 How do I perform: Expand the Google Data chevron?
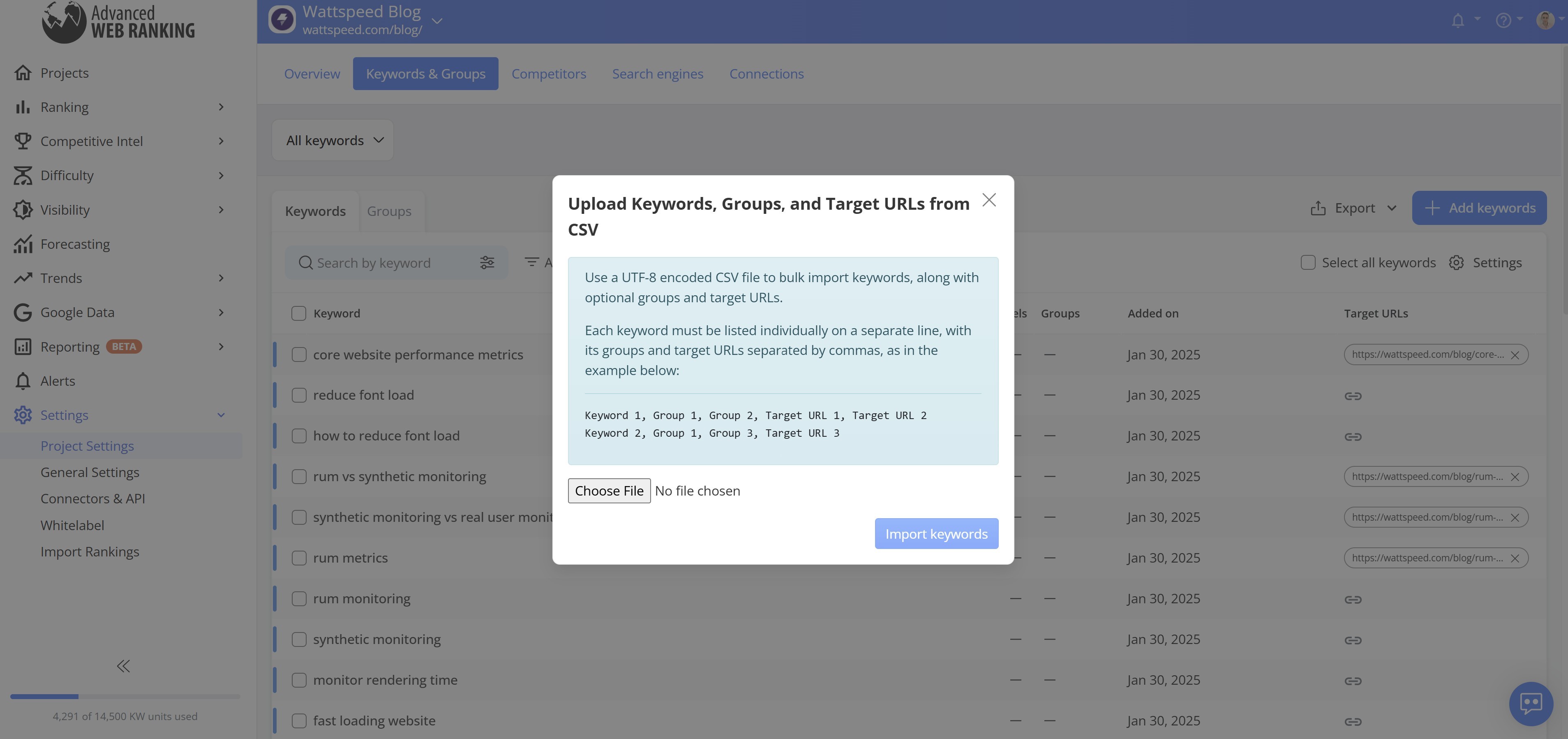point(221,313)
